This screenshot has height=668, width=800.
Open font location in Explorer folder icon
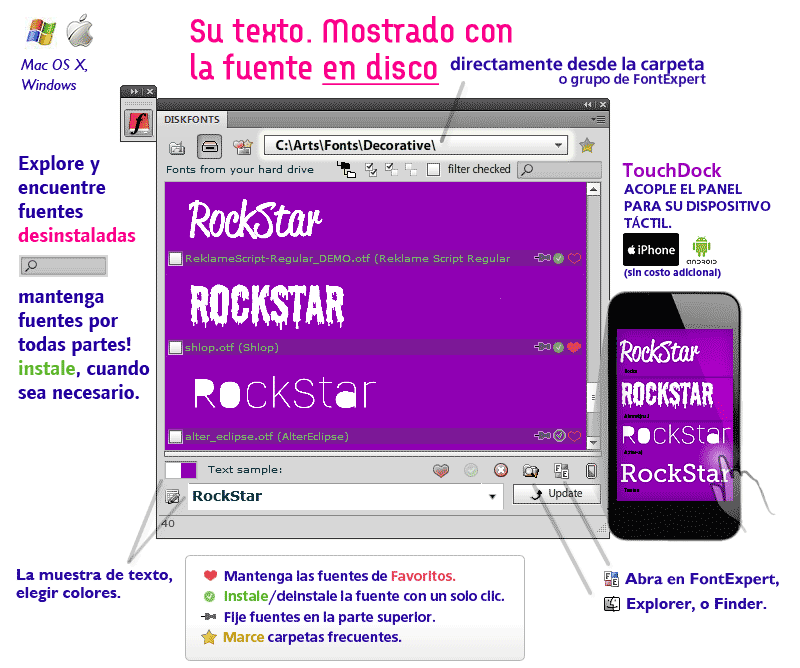(531, 471)
